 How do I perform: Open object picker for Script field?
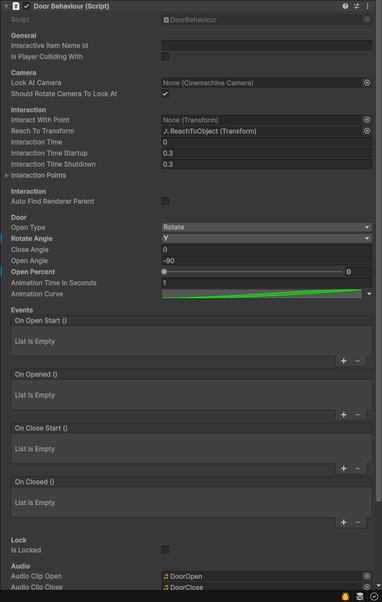(367, 20)
